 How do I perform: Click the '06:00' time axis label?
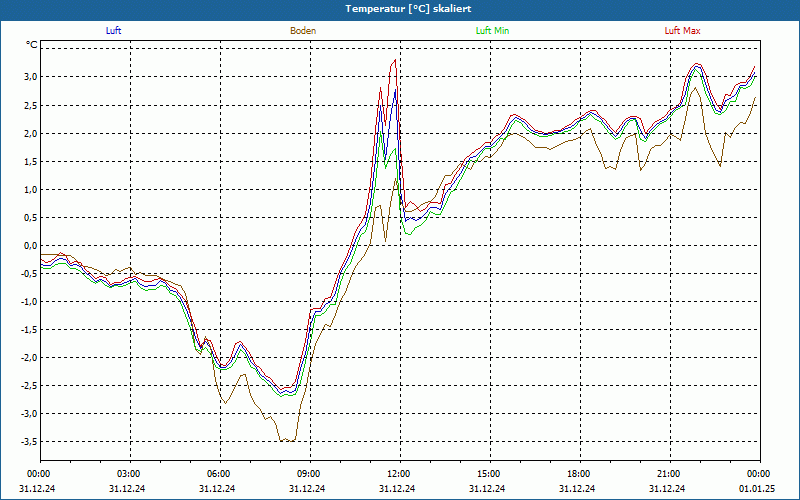(x=220, y=474)
